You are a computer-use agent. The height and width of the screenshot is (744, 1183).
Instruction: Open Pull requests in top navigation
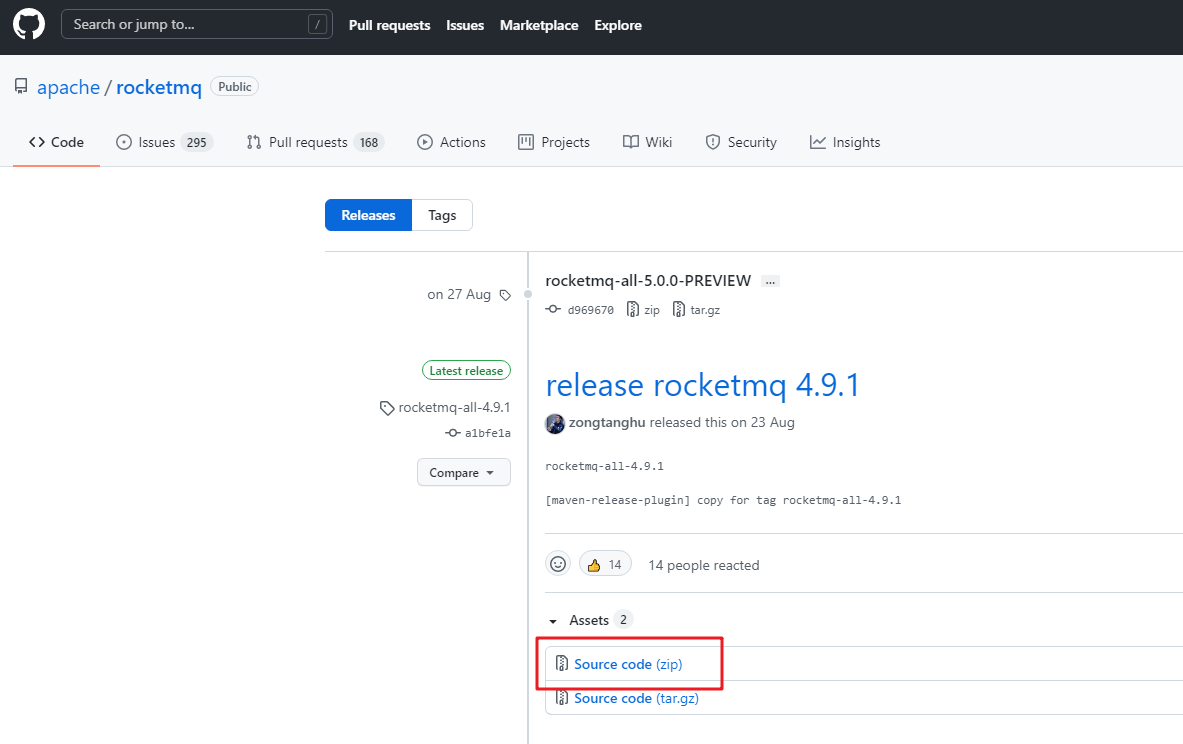pos(389,25)
